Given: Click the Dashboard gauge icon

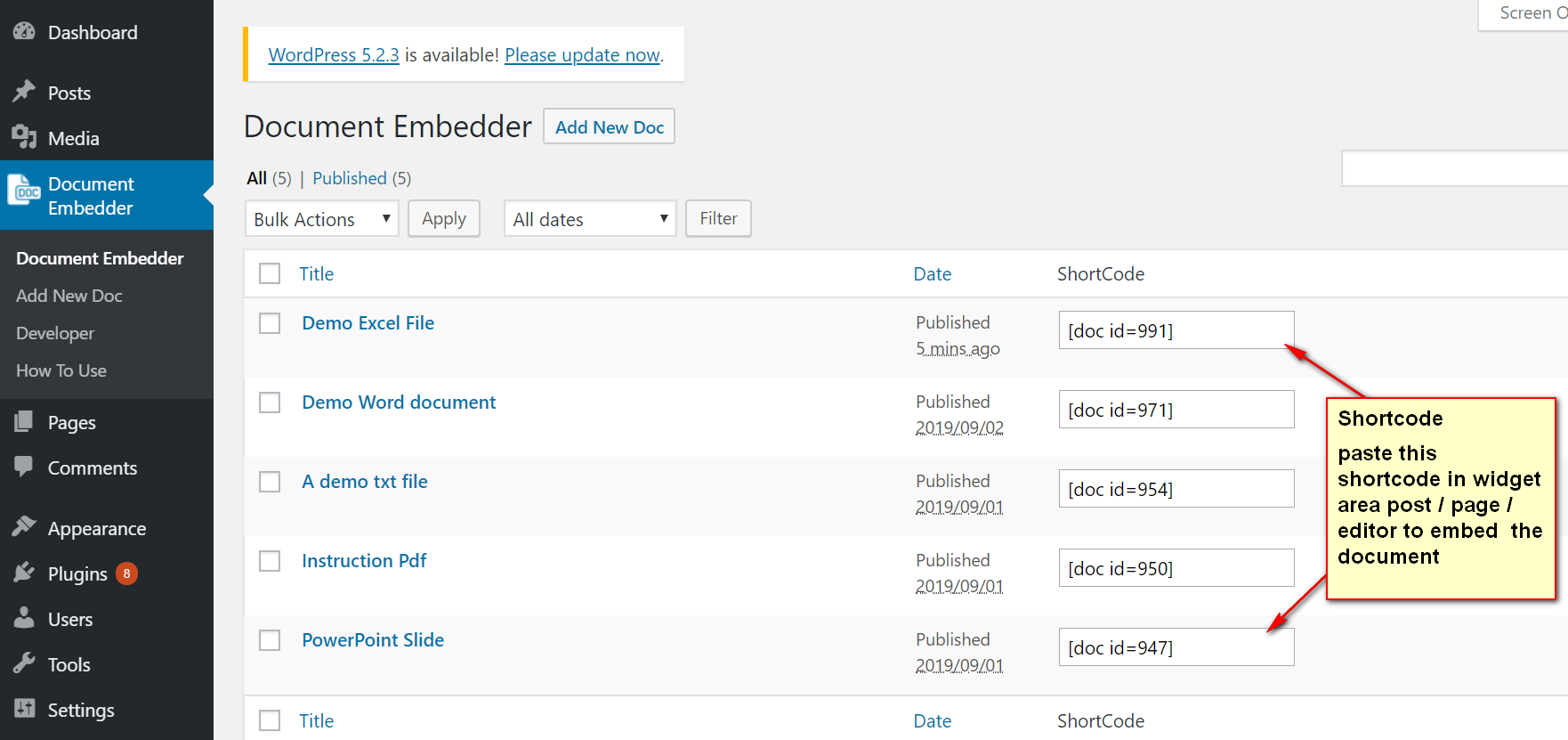Looking at the screenshot, I should click(24, 32).
